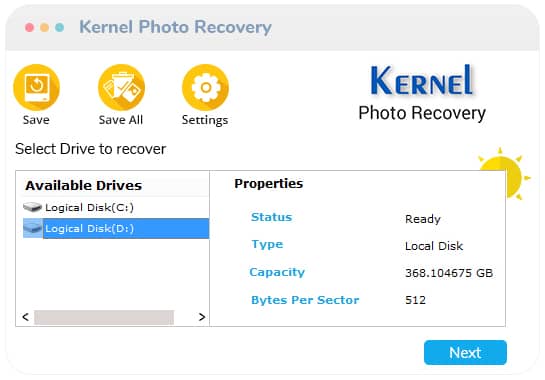Click the Logical Disk(C:) drive icon

(x=32, y=208)
